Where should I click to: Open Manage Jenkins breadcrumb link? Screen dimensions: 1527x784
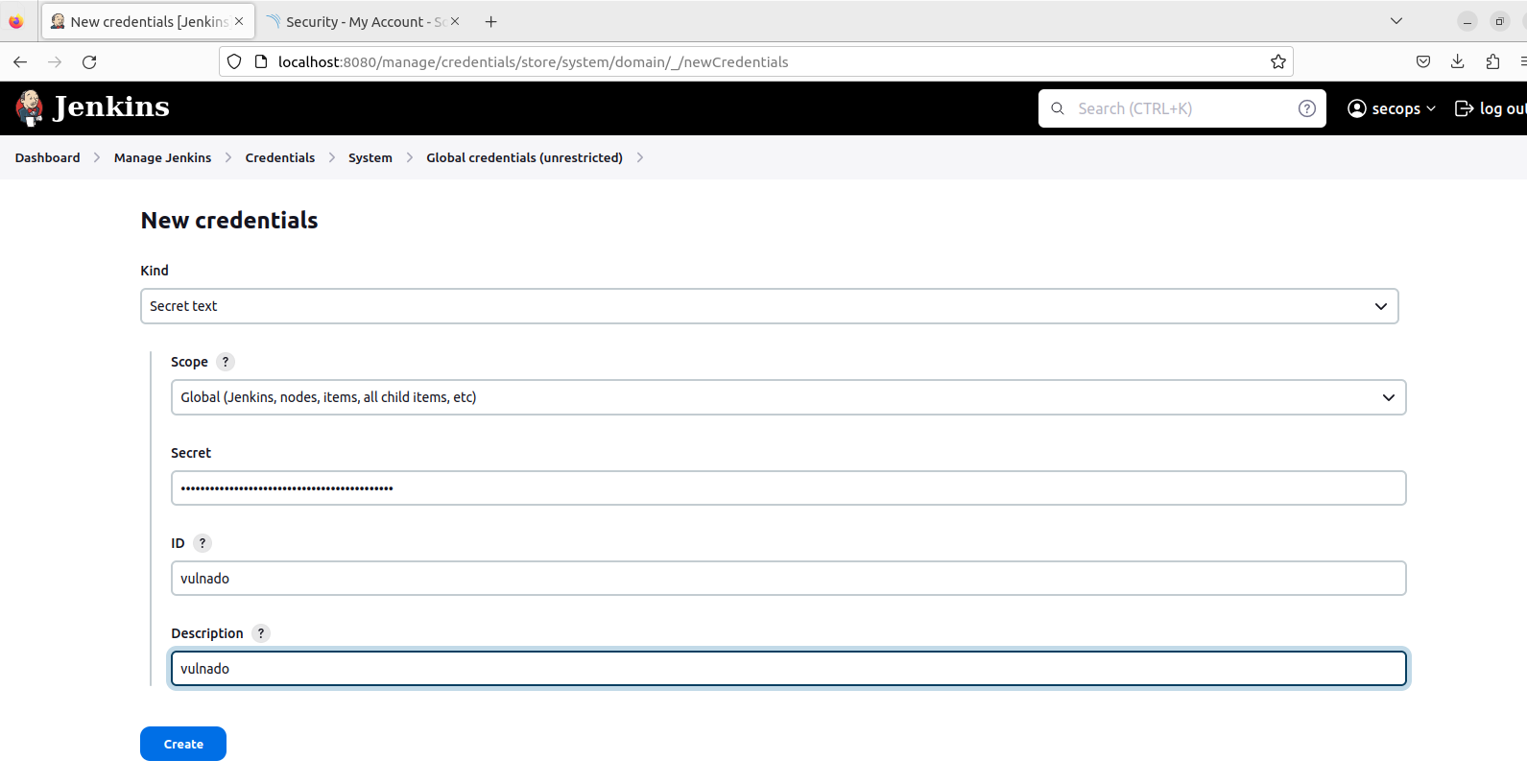(162, 157)
